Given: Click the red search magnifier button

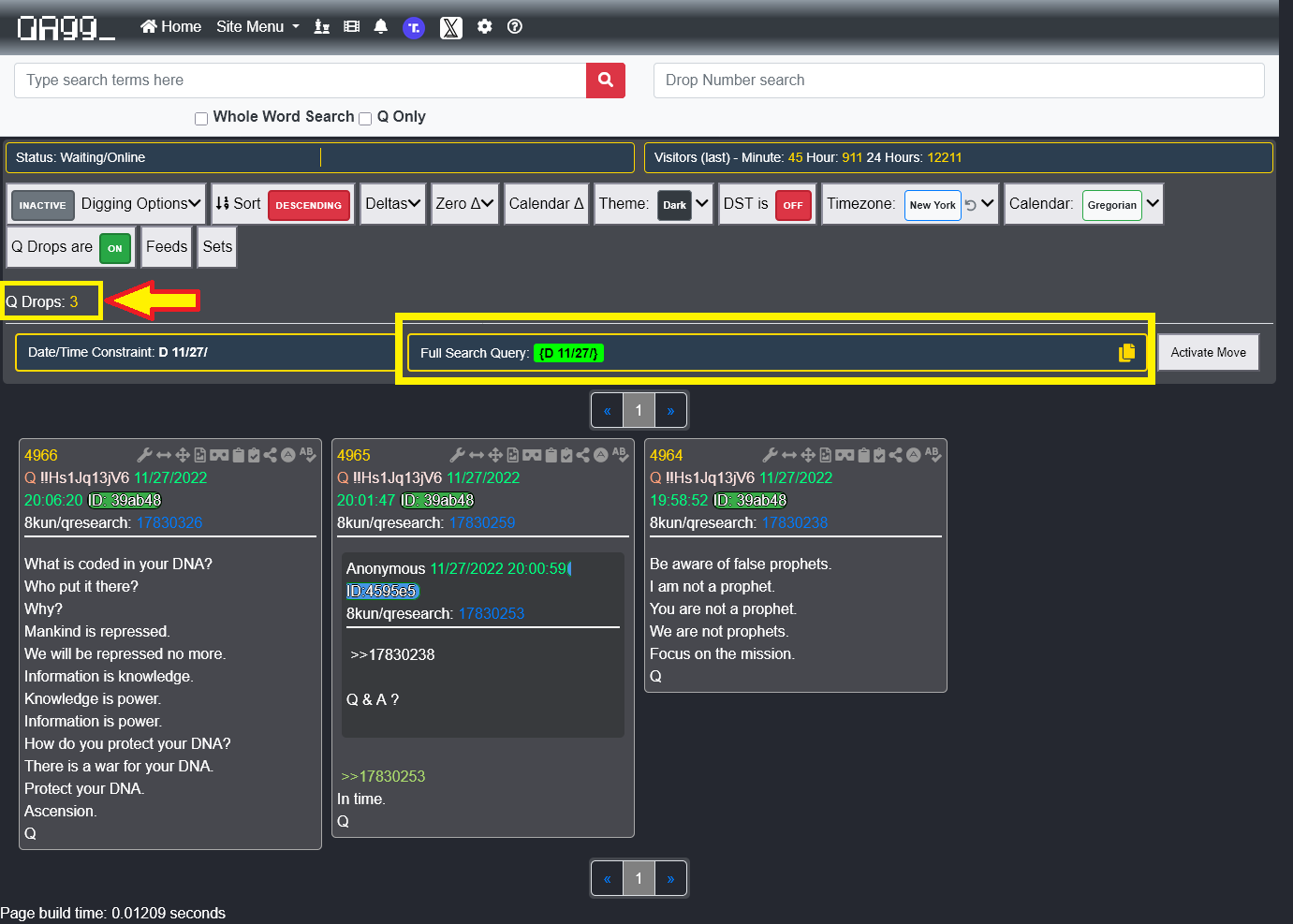Looking at the screenshot, I should click(605, 81).
